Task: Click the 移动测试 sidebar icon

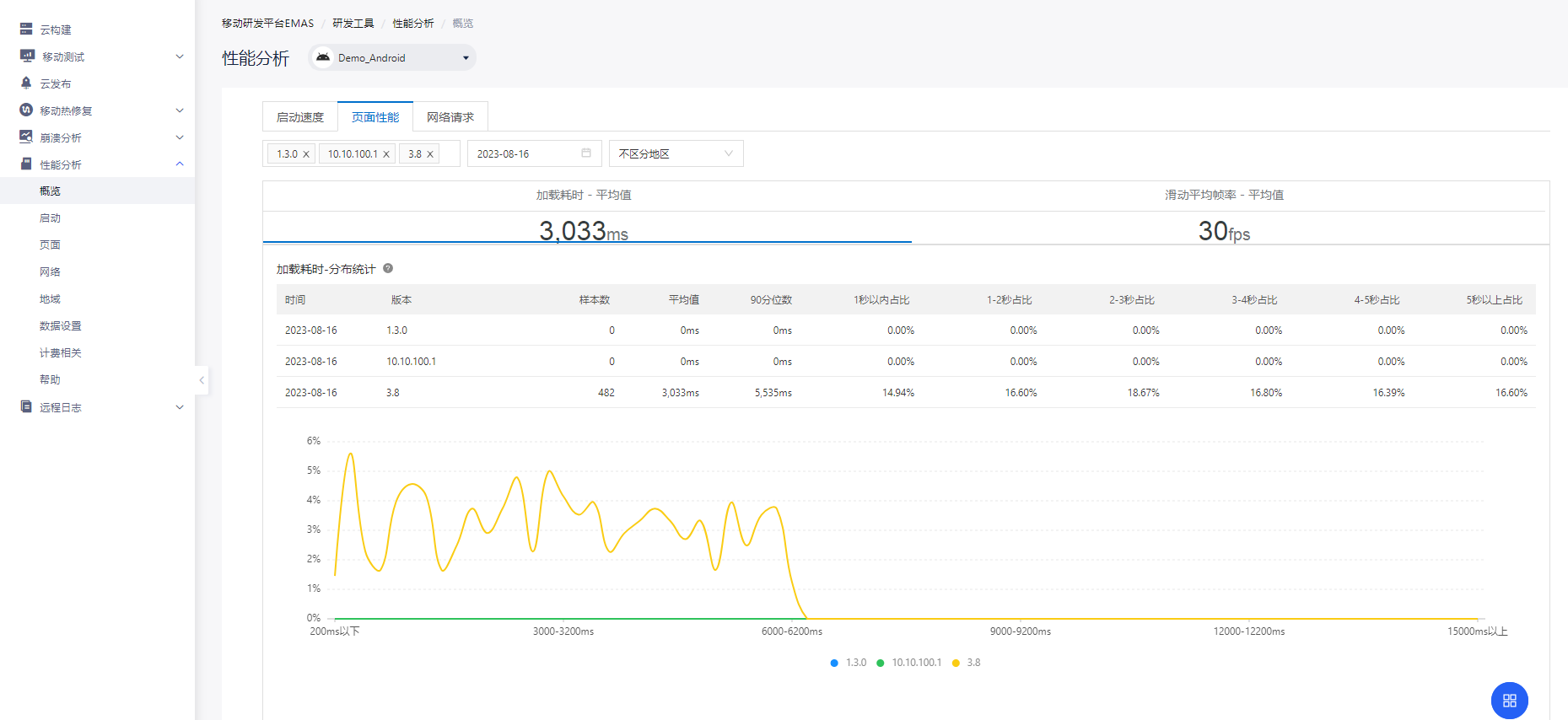Action: [x=27, y=56]
